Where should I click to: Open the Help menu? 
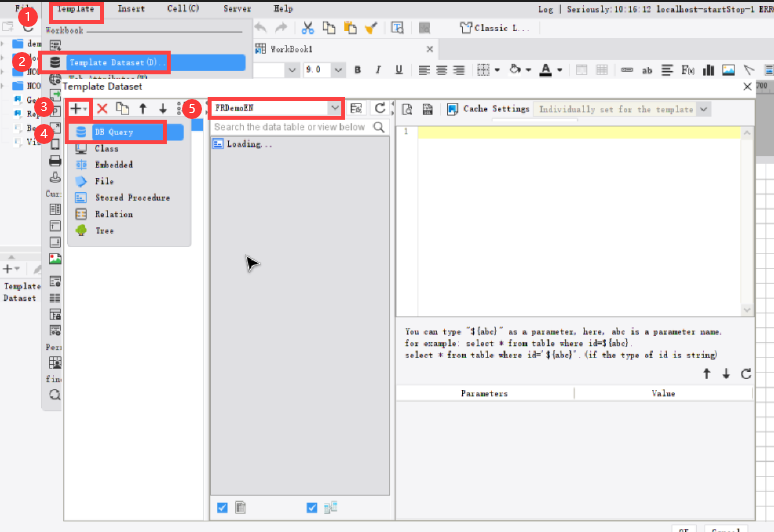(283, 9)
